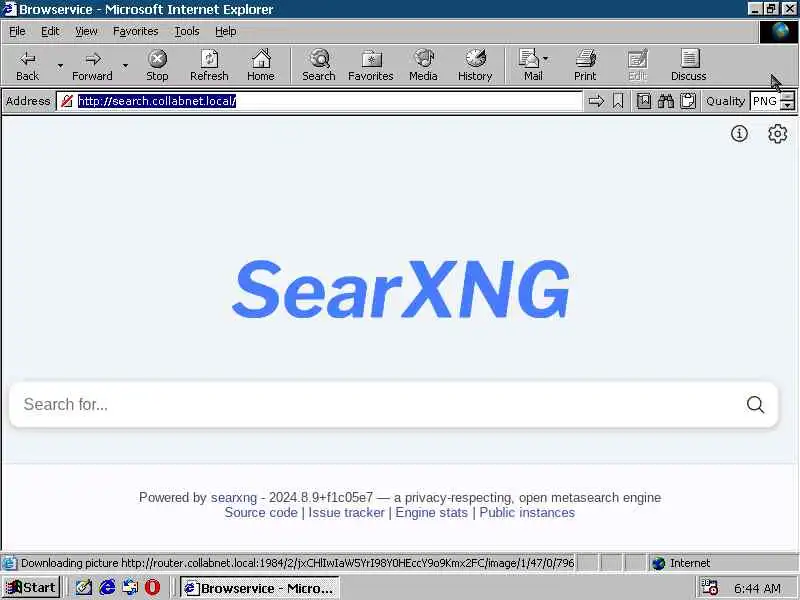Open the 'Source code' link
This screenshot has width=800, height=600.
pos(261,513)
